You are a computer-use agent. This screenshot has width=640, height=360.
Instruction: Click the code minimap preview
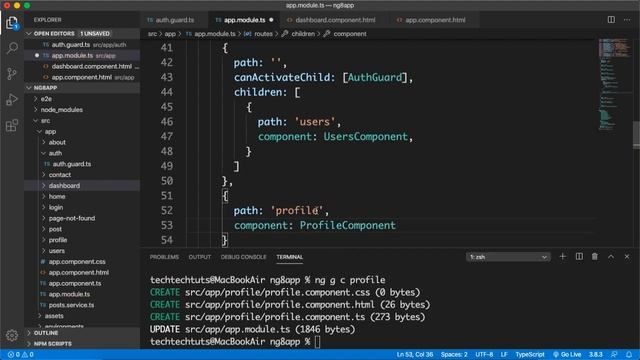point(614,84)
